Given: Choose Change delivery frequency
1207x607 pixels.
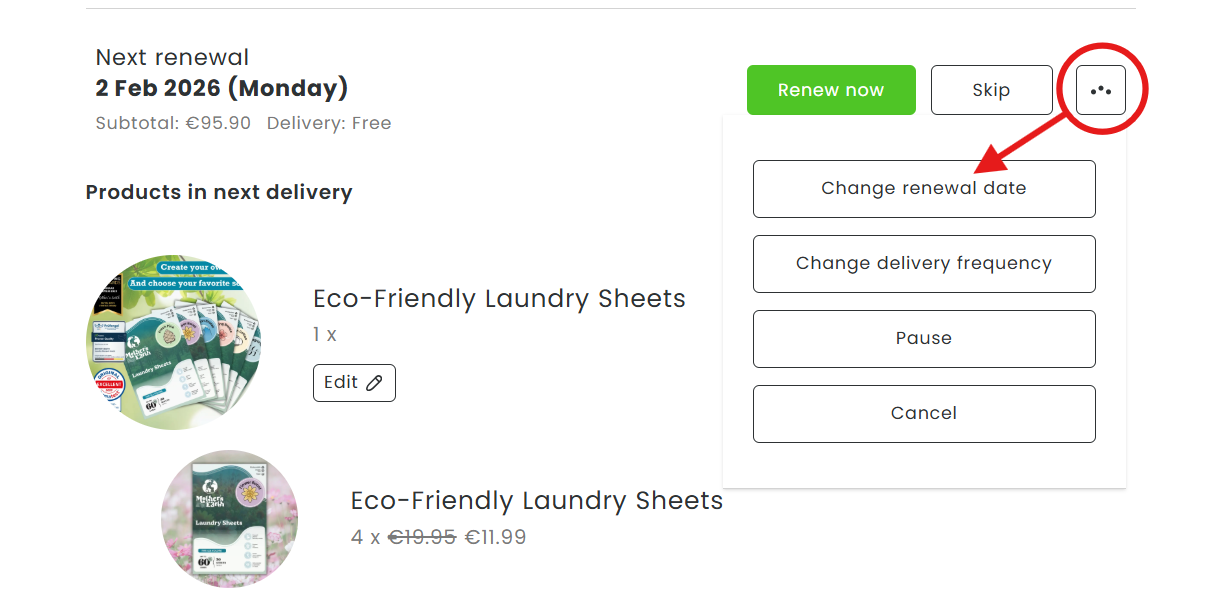Looking at the screenshot, I should pyautogui.click(x=924, y=264).
